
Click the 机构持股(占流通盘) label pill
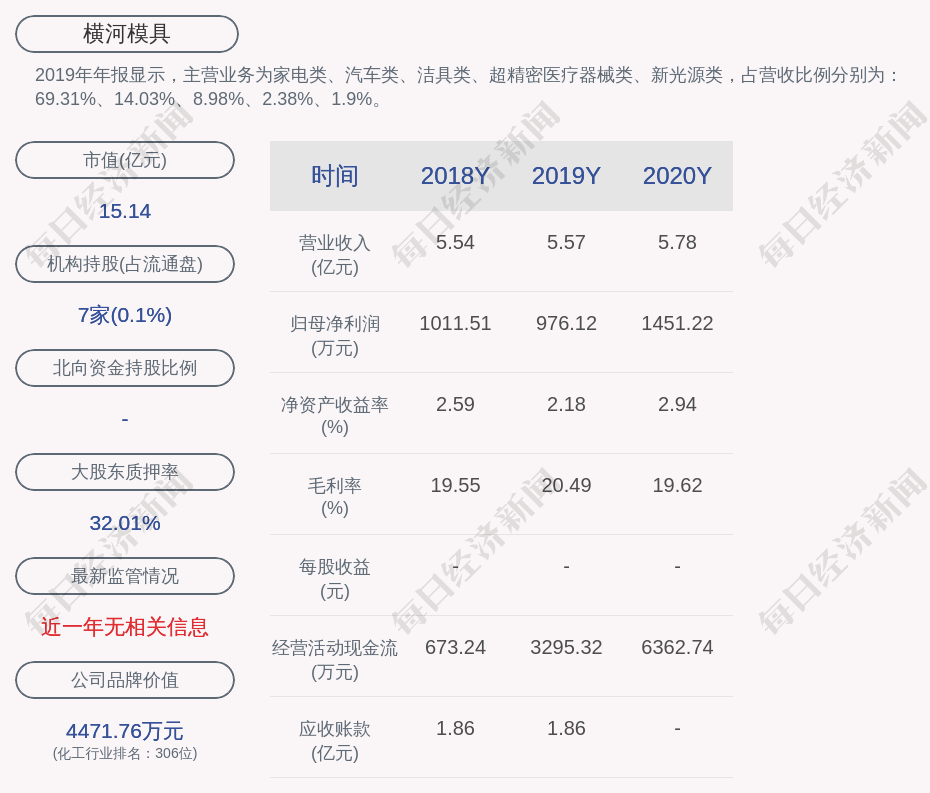(125, 264)
